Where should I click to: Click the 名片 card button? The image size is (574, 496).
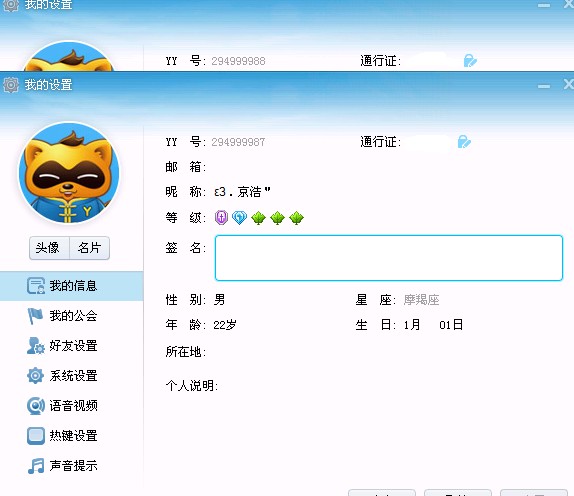(x=89, y=248)
